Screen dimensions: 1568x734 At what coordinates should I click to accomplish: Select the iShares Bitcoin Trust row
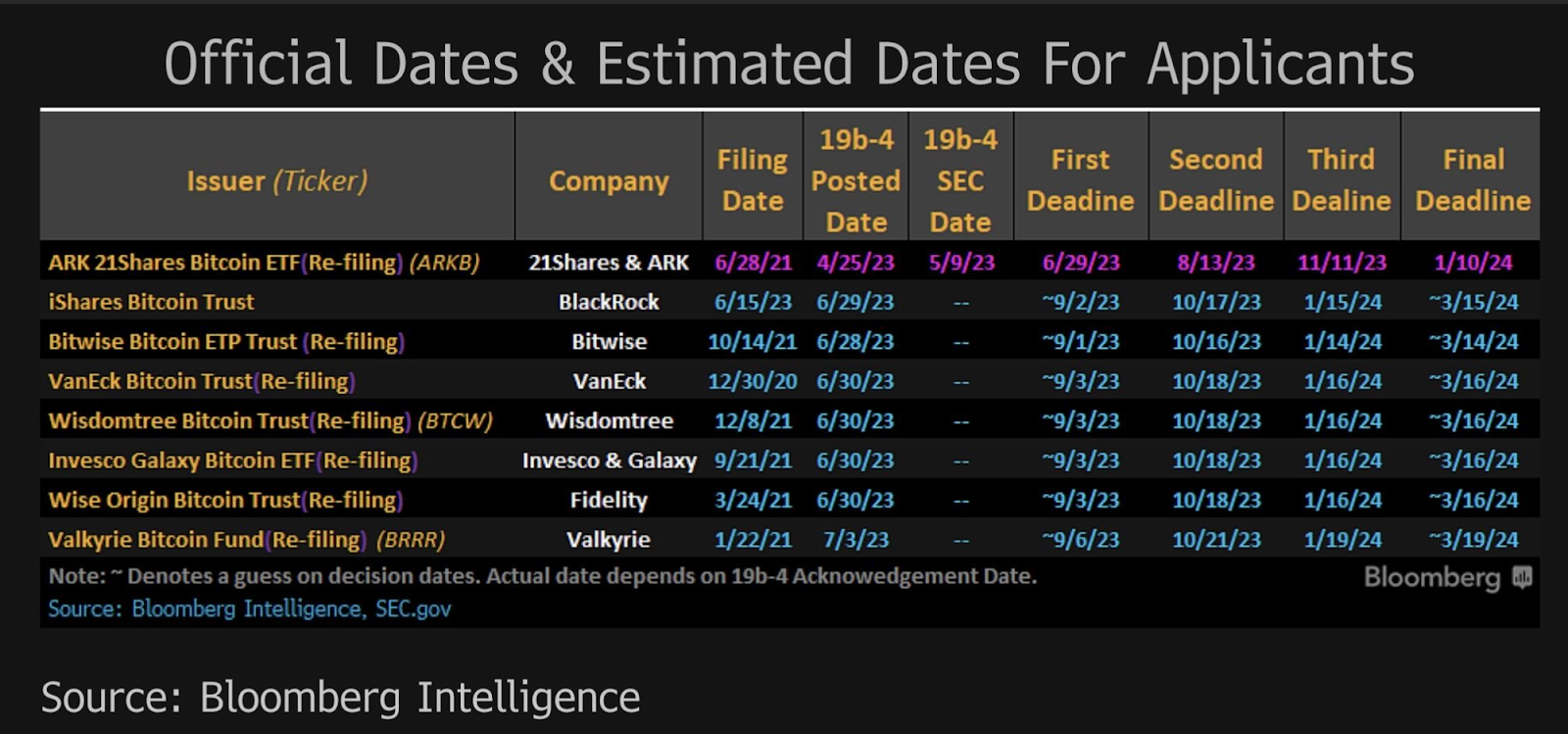[790, 302]
